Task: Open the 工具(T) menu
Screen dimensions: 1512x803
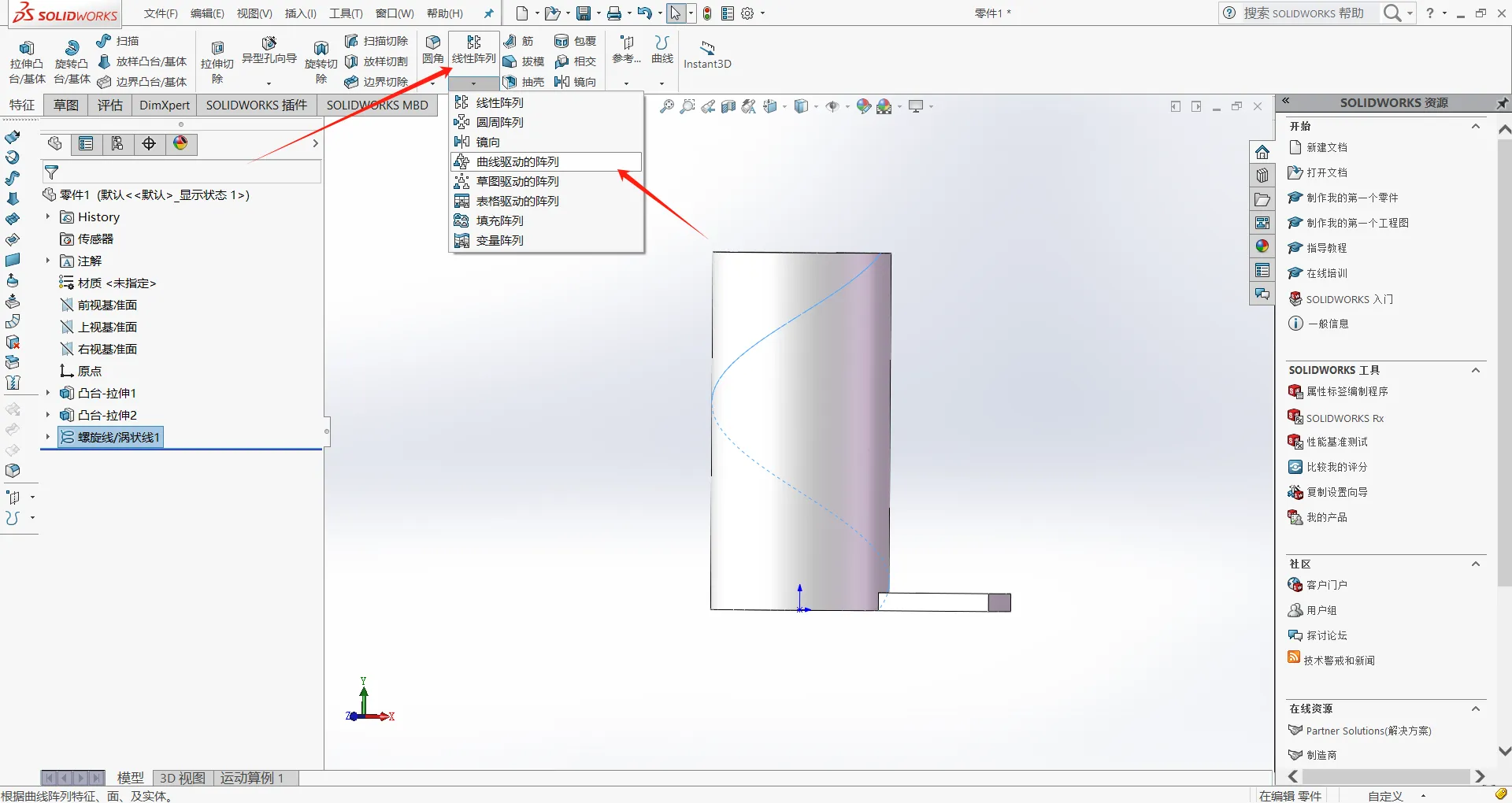Action: point(346,13)
